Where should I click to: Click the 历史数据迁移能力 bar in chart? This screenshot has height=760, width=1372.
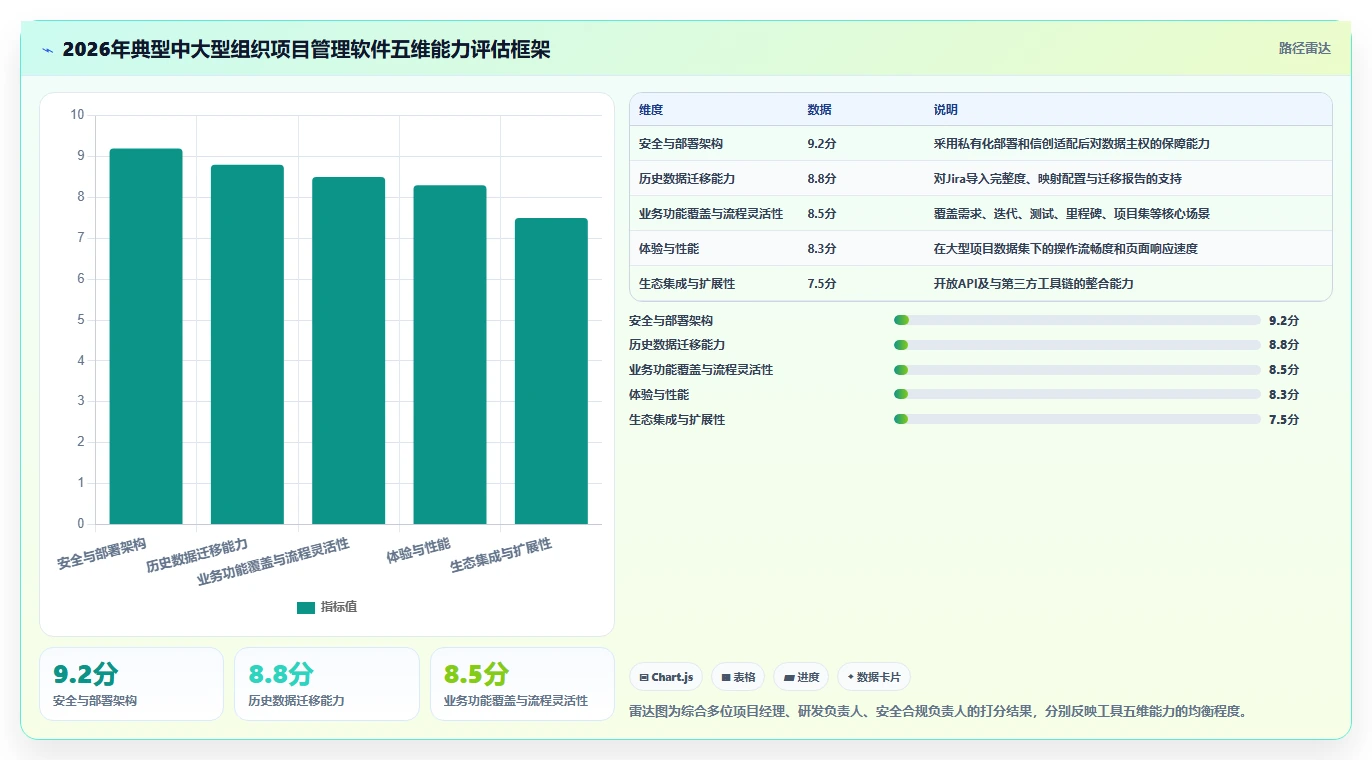click(247, 344)
